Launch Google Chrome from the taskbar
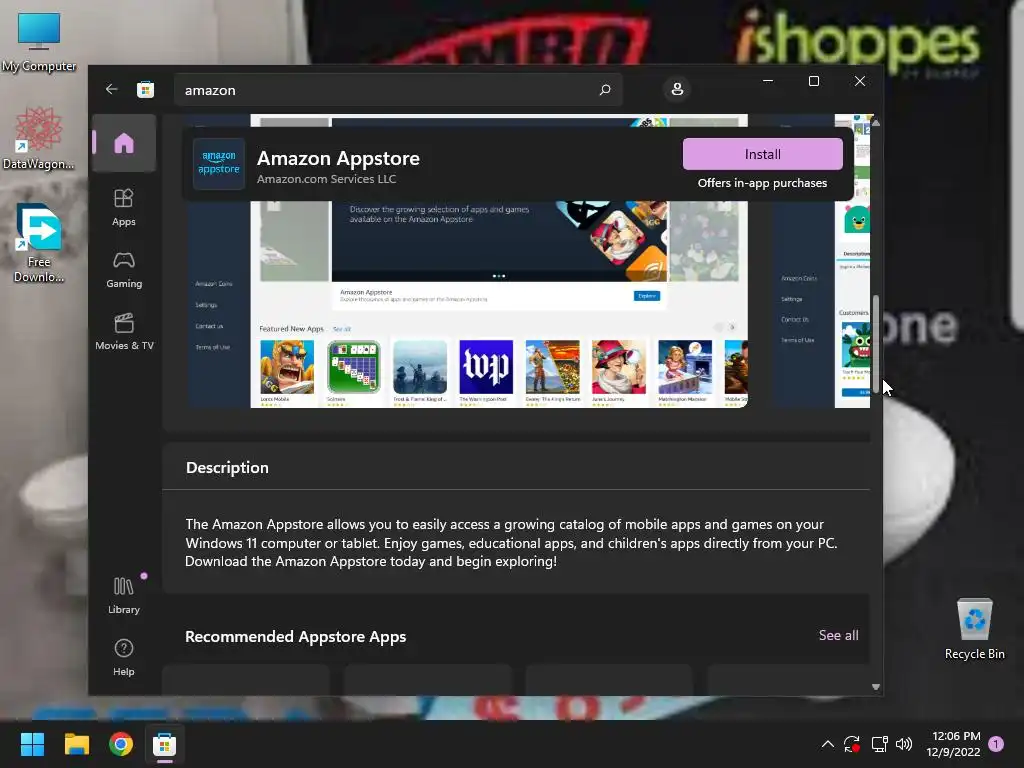 (x=121, y=744)
